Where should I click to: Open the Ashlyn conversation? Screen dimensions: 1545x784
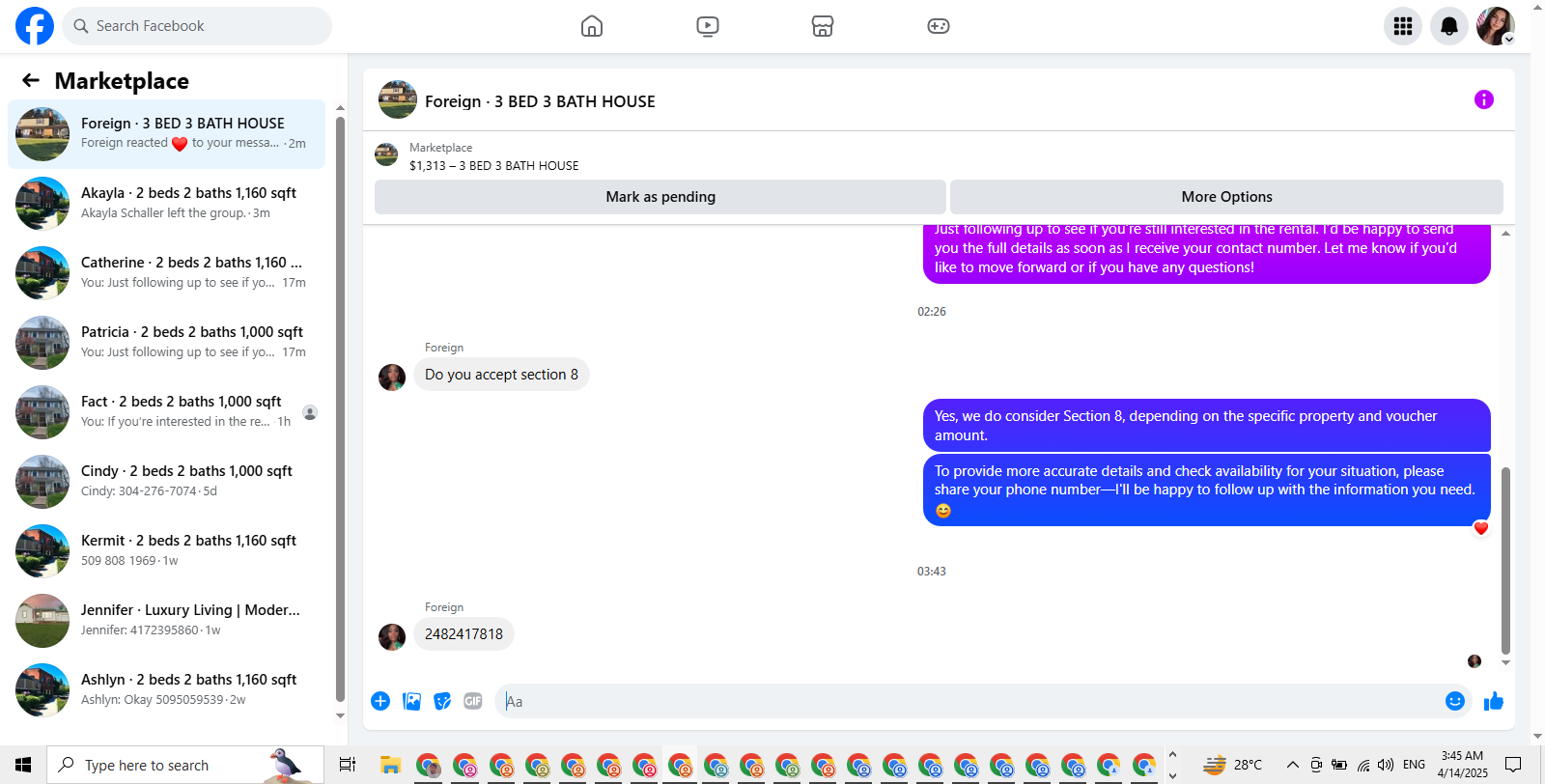coord(166,690)
